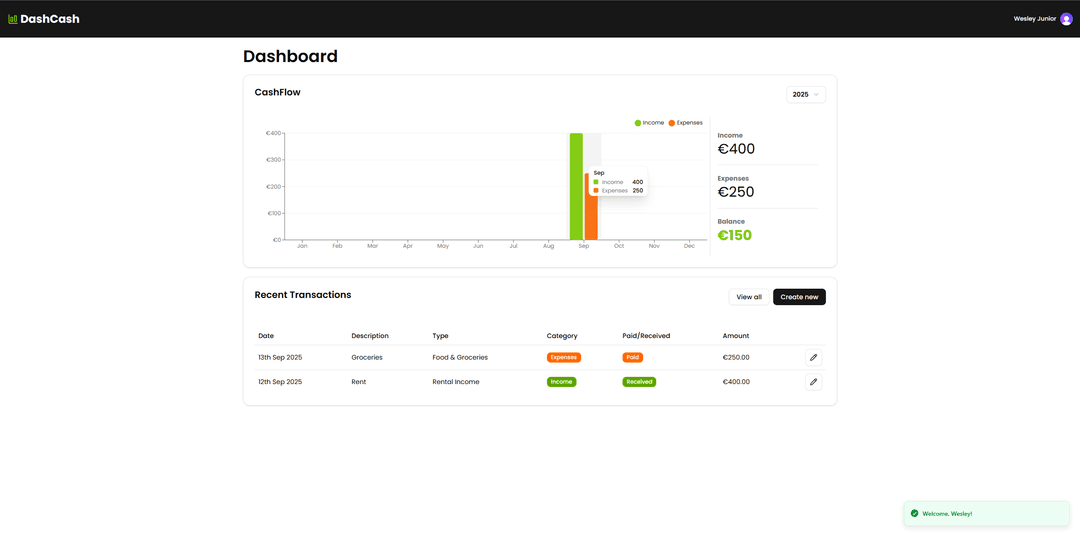Open the user avatar profile menu
Screen dimensions: 1080x536
[x=1066, y=19]
